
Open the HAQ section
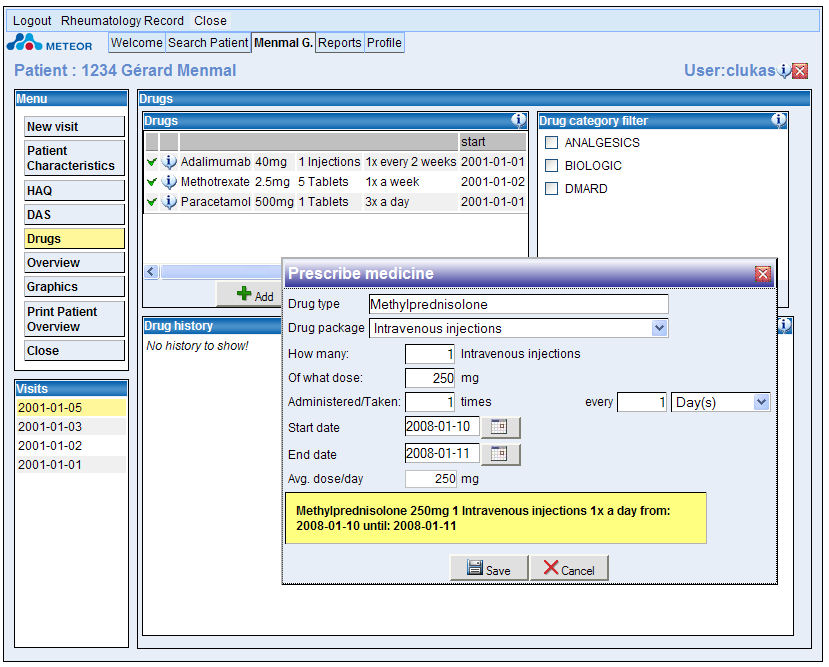tap(75, 191)
